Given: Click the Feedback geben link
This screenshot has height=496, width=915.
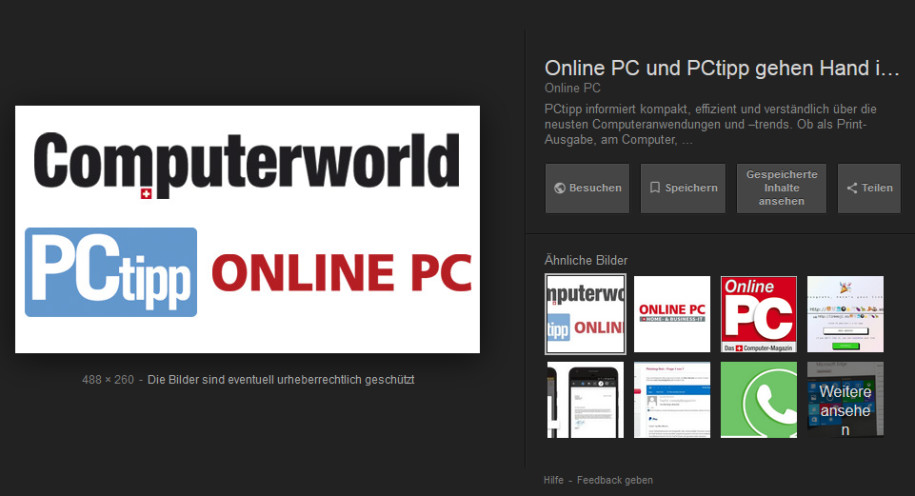Looking at the screenshot, I should click(x=615, y=480).
